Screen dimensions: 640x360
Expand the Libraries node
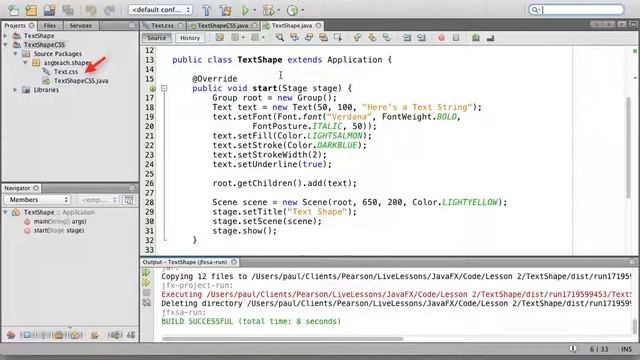tap(16, 90)
